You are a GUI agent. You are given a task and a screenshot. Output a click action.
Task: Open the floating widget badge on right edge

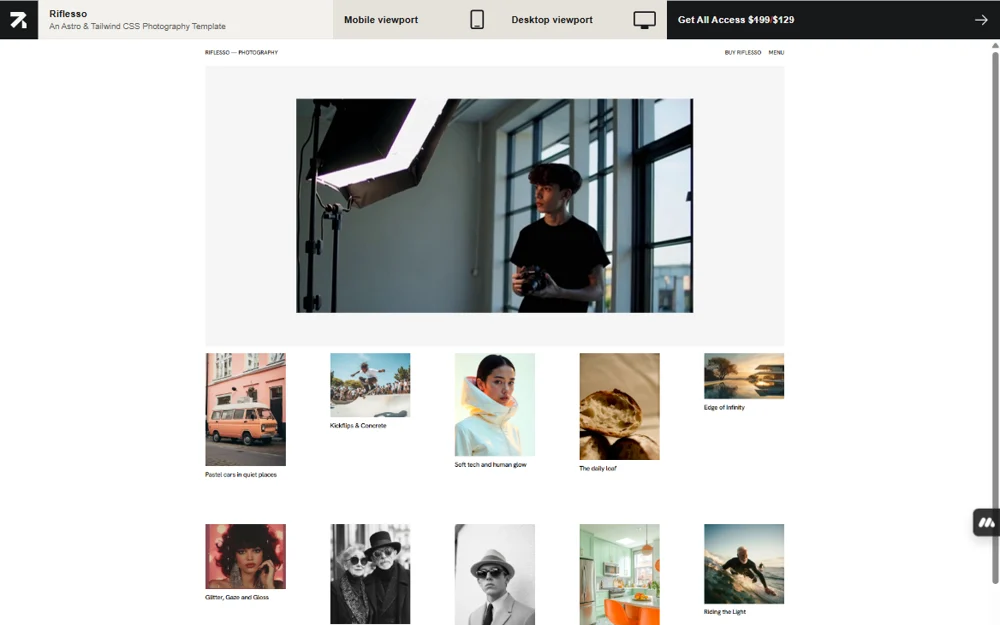click(986, 523)
